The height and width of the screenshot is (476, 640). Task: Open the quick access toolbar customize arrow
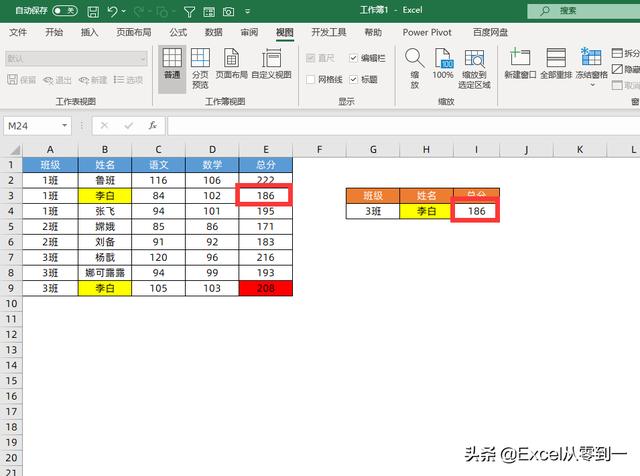coord(247,12)
